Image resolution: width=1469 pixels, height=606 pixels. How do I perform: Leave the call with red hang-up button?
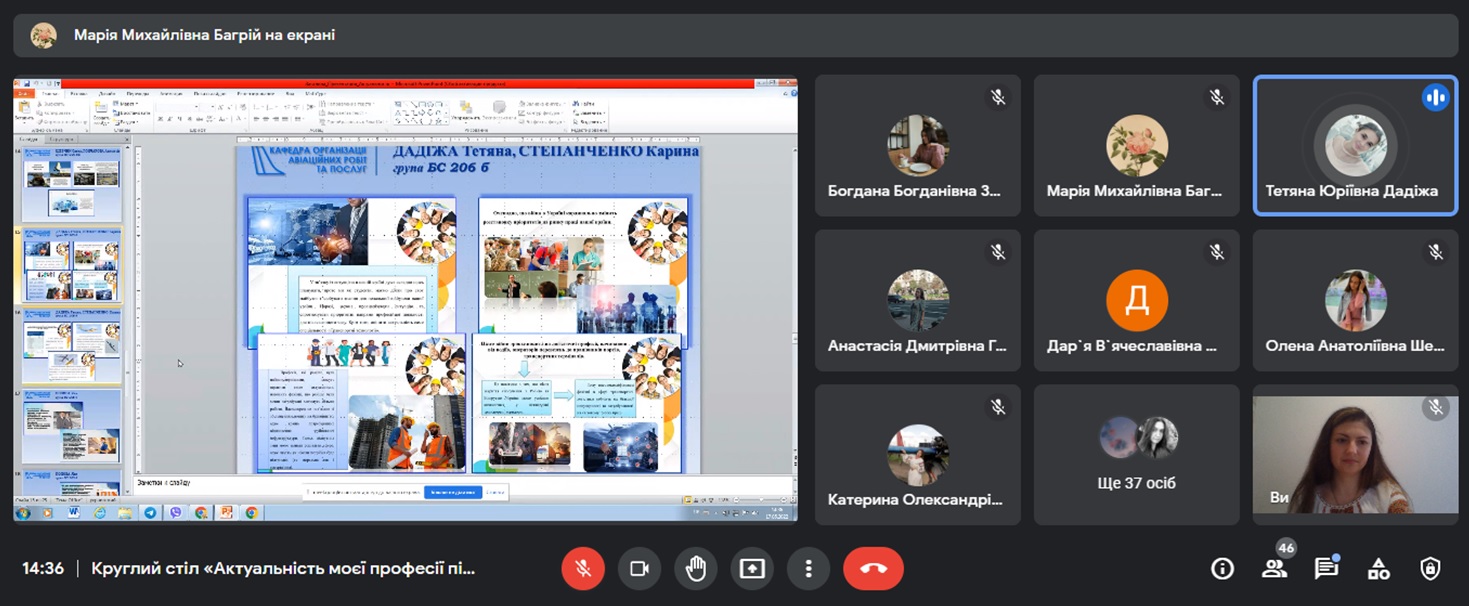[x=873, y=569]
